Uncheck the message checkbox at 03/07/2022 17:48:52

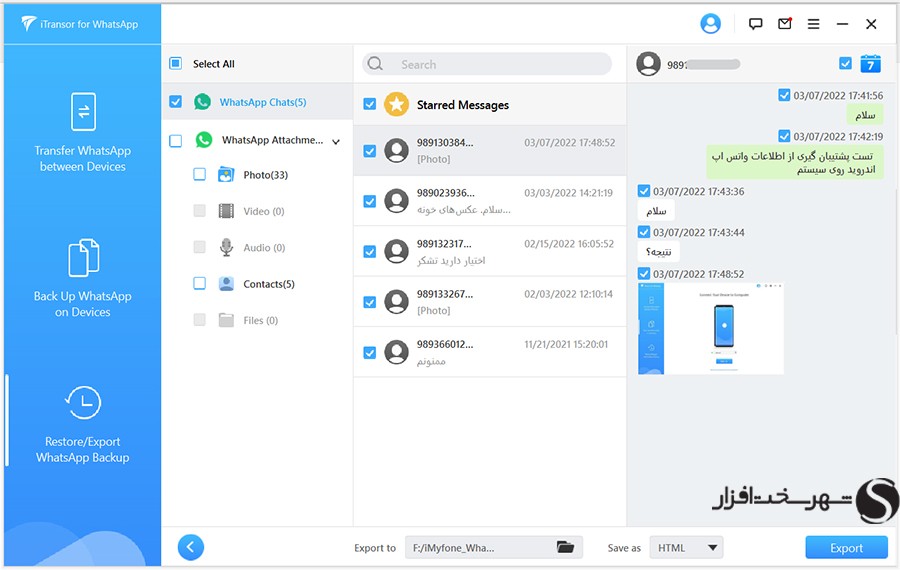(644, 273)
